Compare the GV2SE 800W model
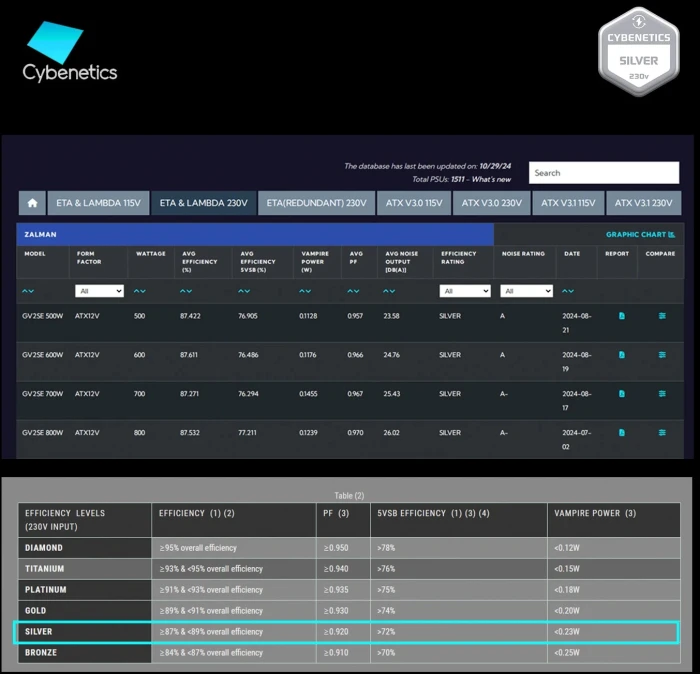Screen dimensions: 700x674 [x=662, y=433]
